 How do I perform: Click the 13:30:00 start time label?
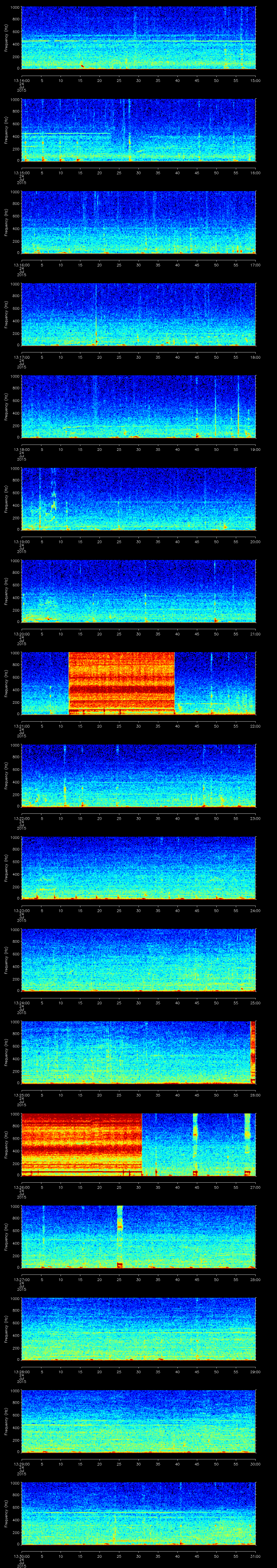21,1556
